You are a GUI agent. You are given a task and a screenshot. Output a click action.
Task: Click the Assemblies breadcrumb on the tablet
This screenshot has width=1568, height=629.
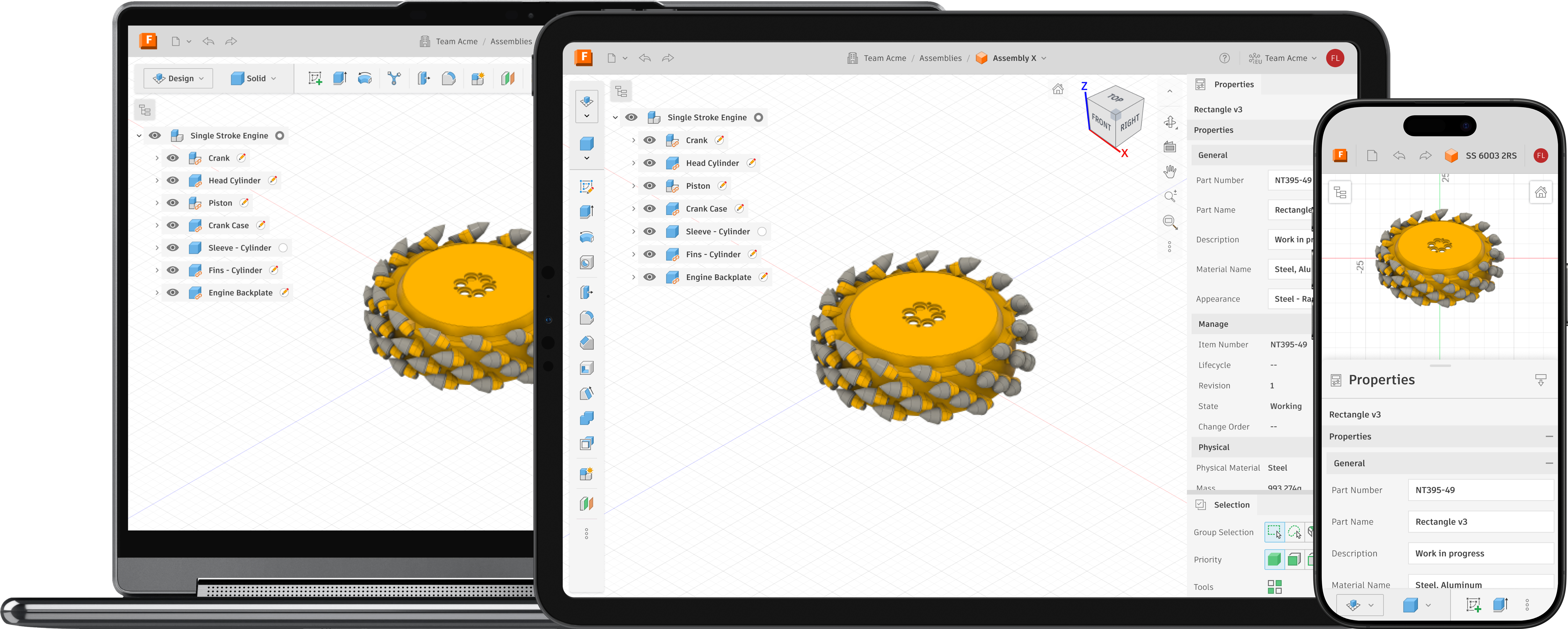(x=940, y=58)
